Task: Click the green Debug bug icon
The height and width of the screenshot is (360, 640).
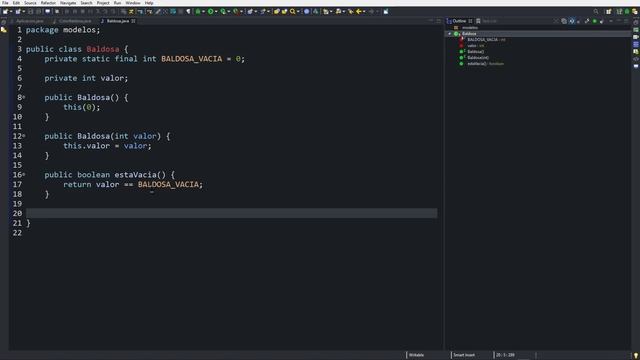Action: (x=198, y=11)
